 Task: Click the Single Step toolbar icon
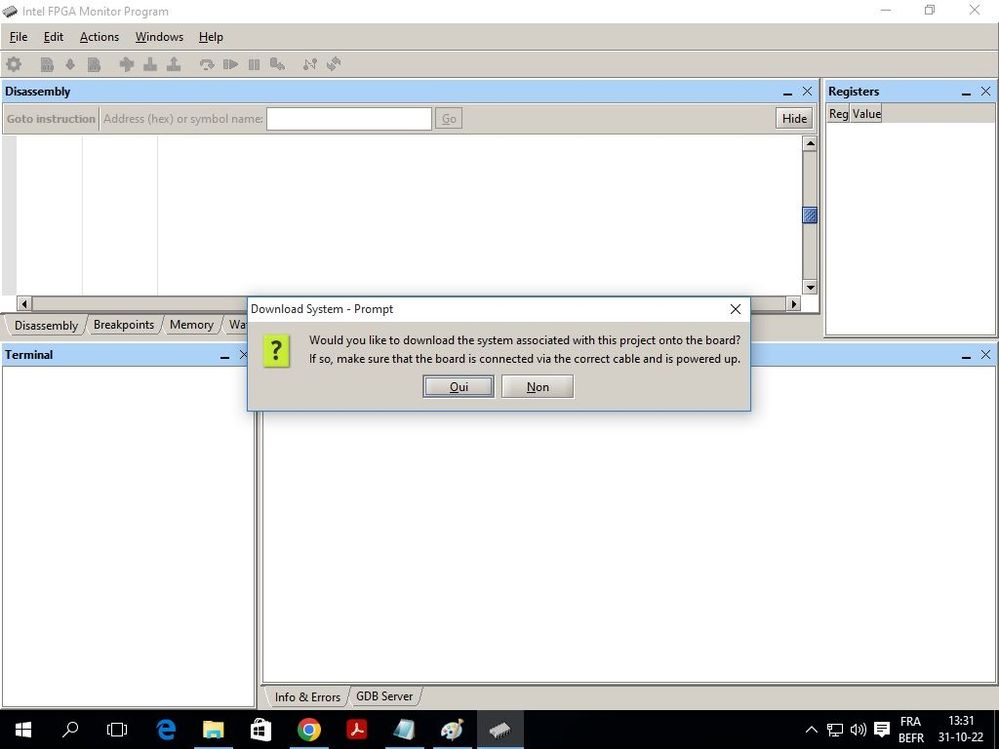pyautogui.click(x=126, y=64)
